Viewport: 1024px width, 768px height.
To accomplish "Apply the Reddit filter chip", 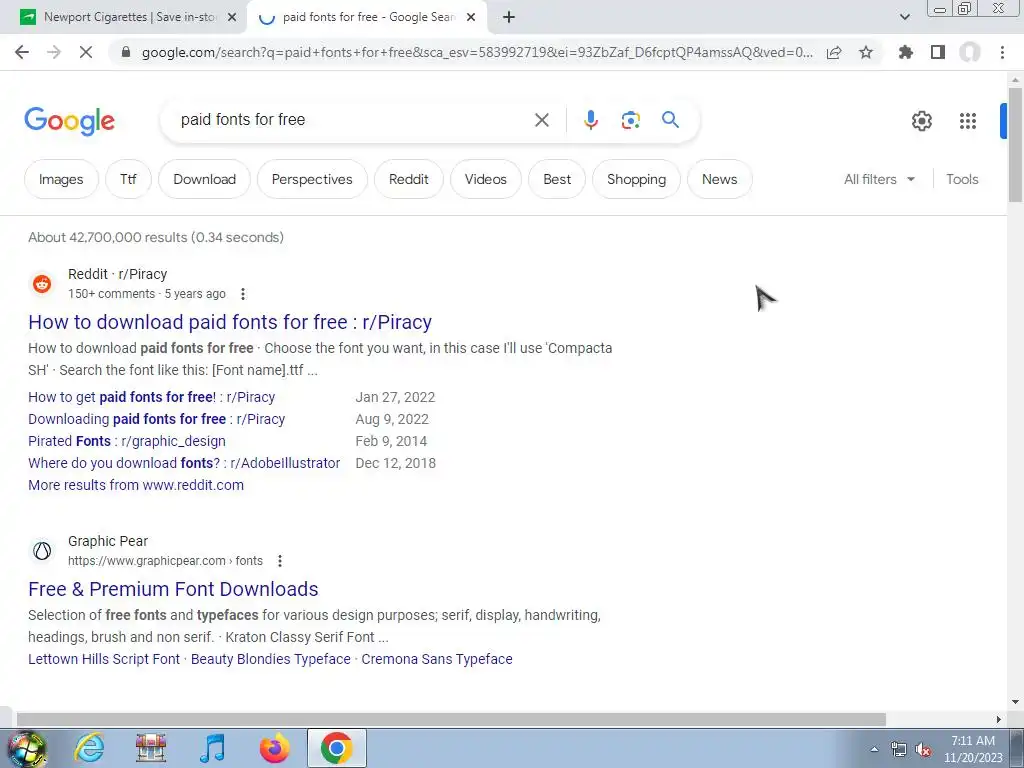I will point(409,179).
